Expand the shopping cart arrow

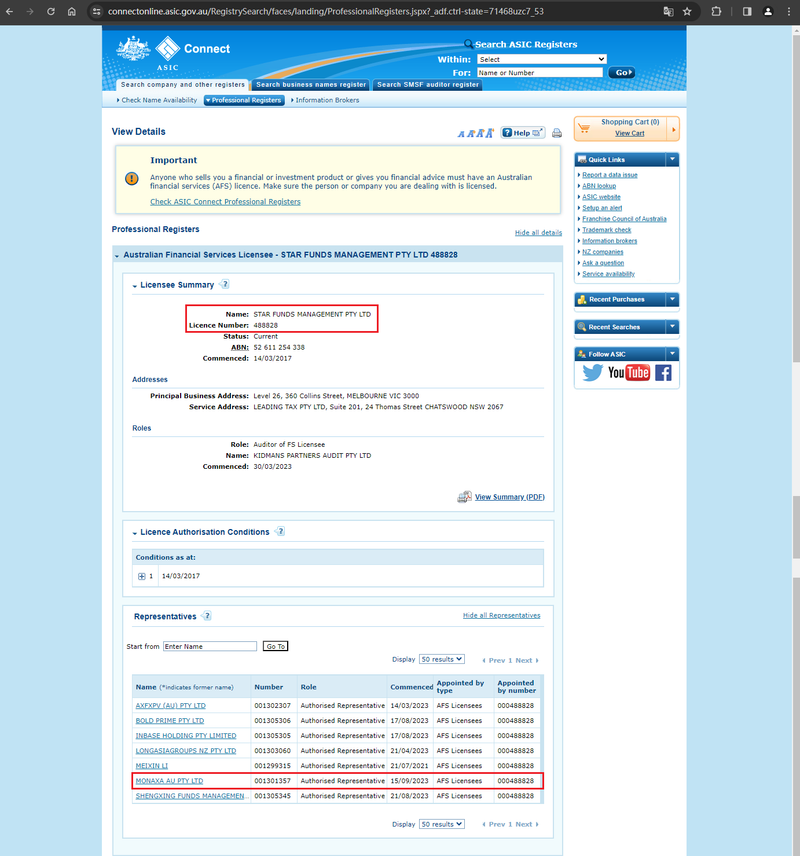point(673,129)
